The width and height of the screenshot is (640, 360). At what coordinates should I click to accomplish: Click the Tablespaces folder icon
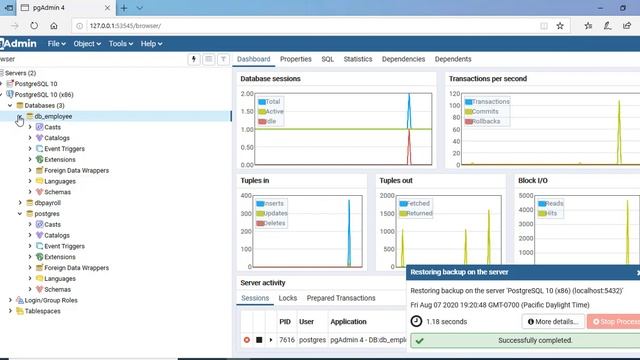[x=20, y=311]
